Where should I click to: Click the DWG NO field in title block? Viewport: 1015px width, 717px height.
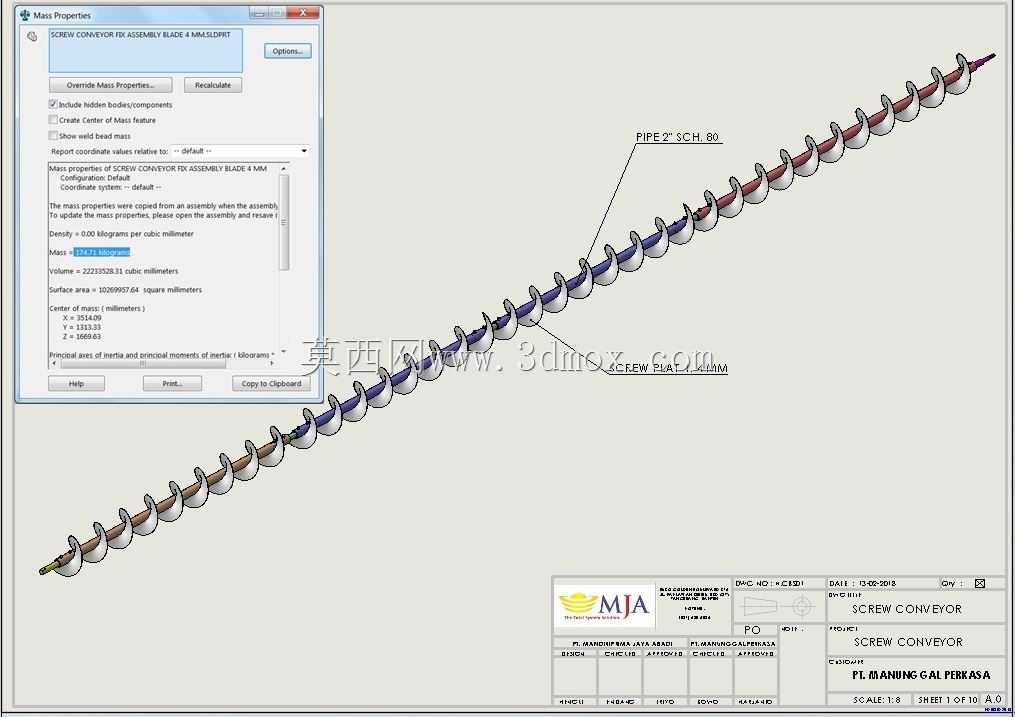(769, 583)
